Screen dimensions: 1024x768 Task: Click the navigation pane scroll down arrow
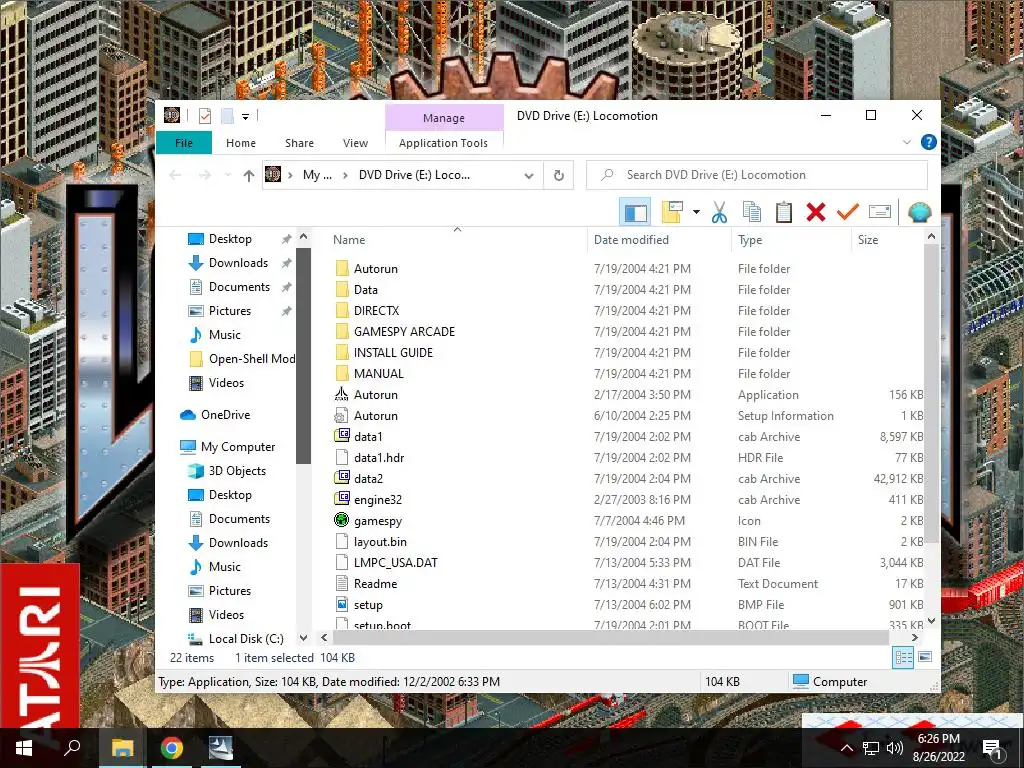click(303, 637)
